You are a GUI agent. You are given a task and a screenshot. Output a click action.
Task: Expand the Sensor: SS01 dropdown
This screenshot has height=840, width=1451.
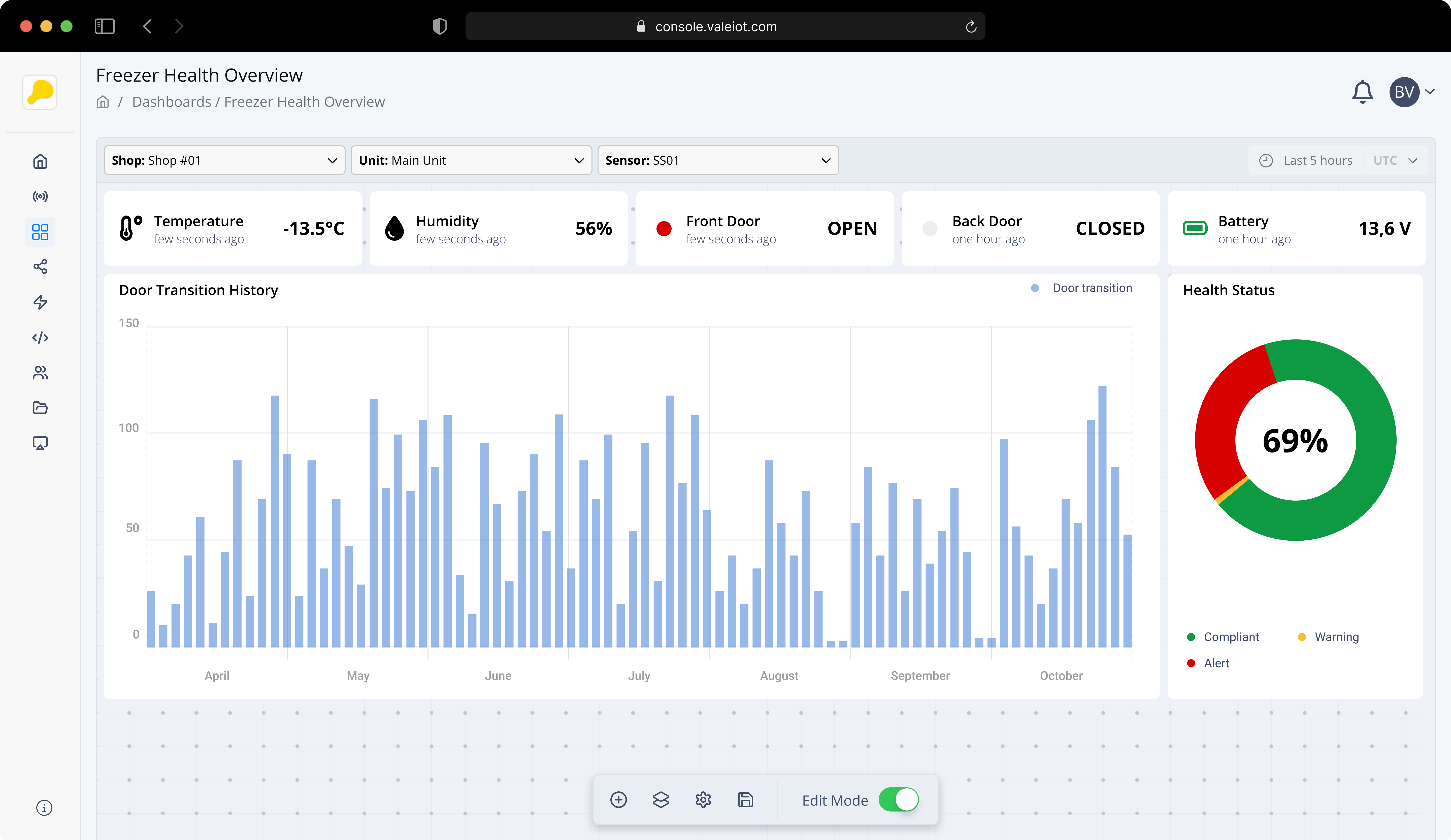point(717,160)
